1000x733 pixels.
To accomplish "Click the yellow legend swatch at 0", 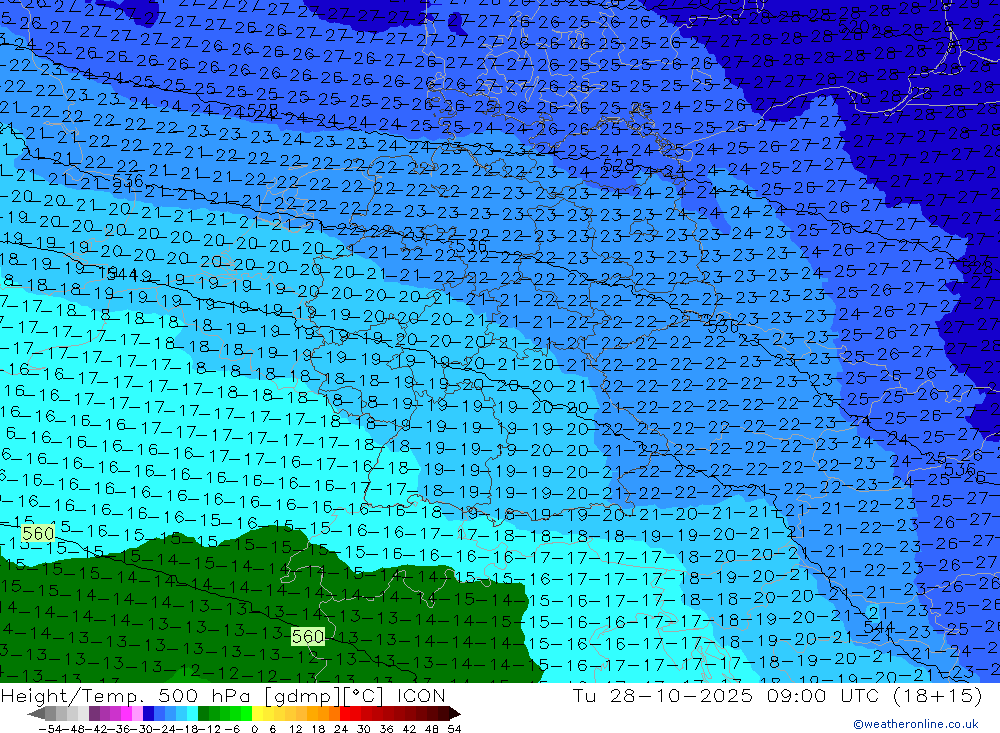I will [x=258, y=714].
